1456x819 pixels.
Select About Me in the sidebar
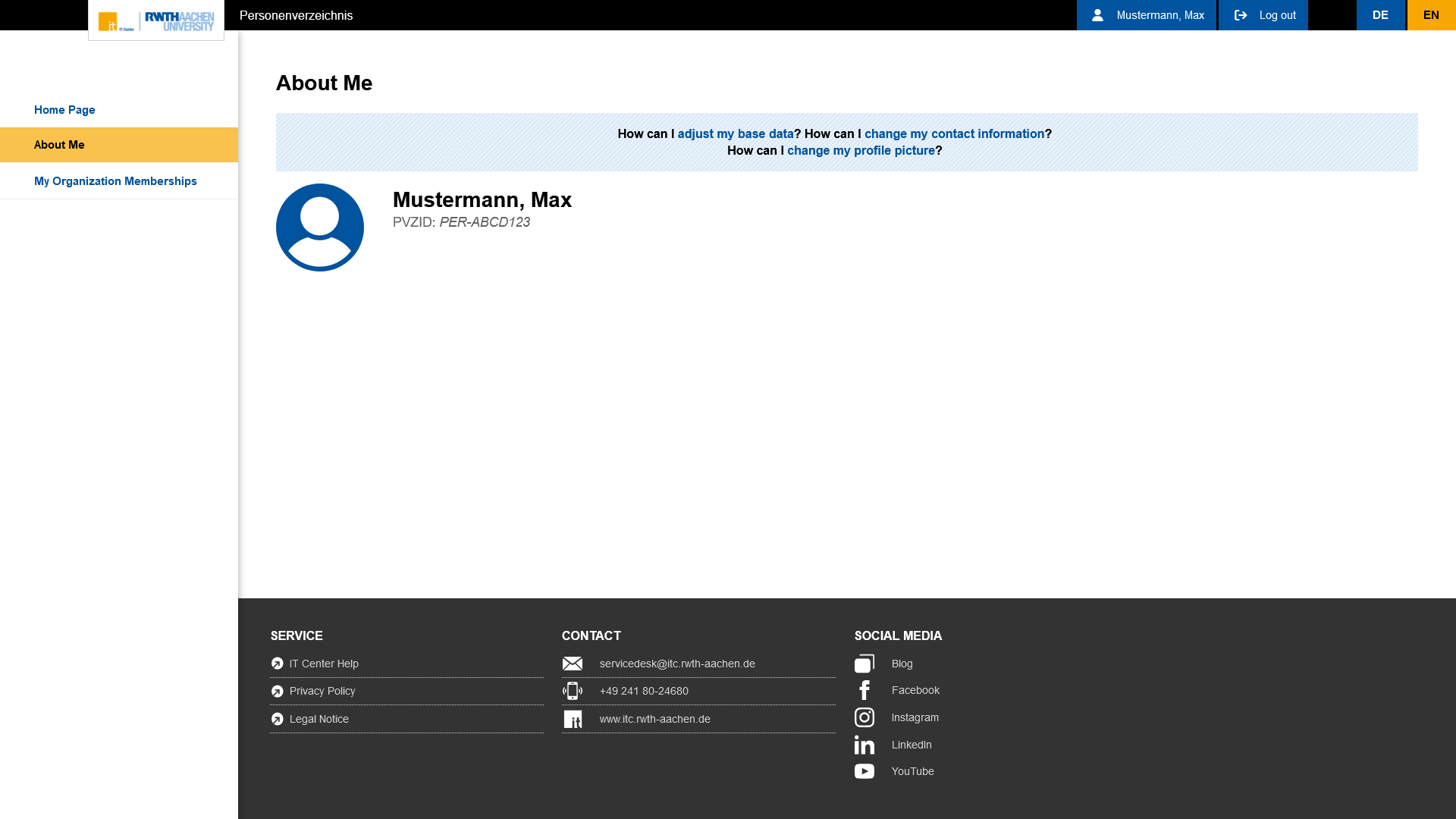pos(59,145)
